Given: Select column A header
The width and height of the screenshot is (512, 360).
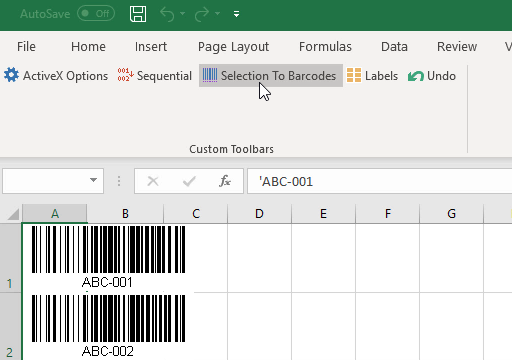Looking at the screenshot, I should point(55,214).
